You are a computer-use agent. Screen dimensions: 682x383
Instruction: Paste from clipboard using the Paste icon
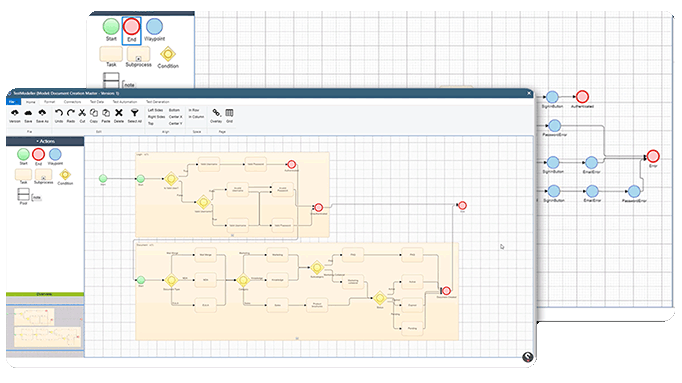[x=106, y=113]
